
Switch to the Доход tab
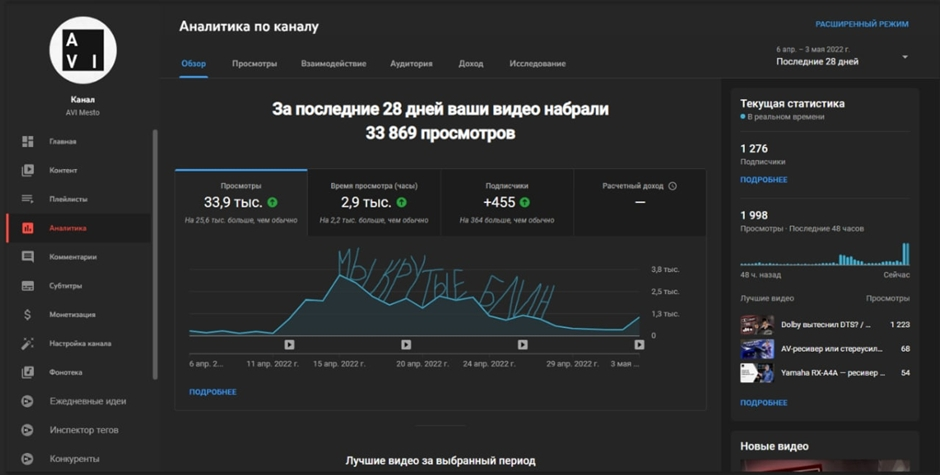coord(471,64)
